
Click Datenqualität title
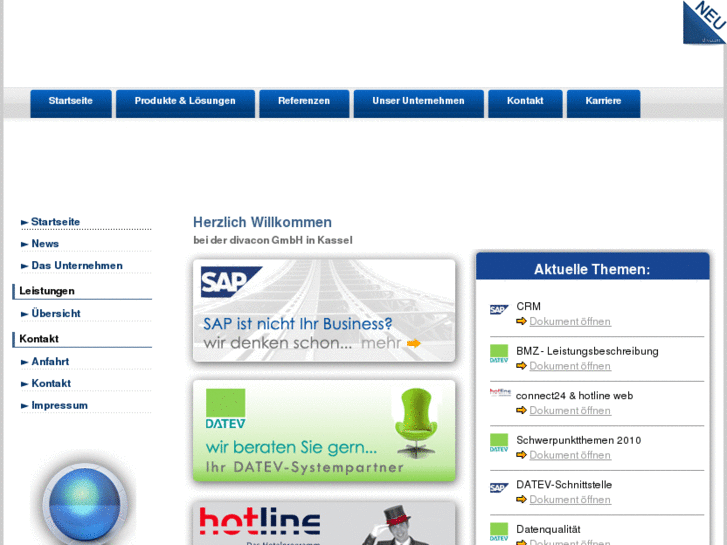[x=548, y=529]
